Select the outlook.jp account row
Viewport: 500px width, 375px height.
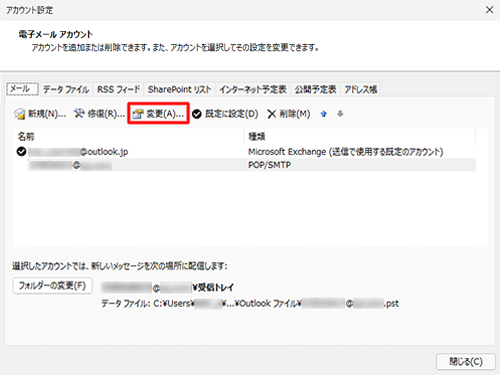pos(244,152)
